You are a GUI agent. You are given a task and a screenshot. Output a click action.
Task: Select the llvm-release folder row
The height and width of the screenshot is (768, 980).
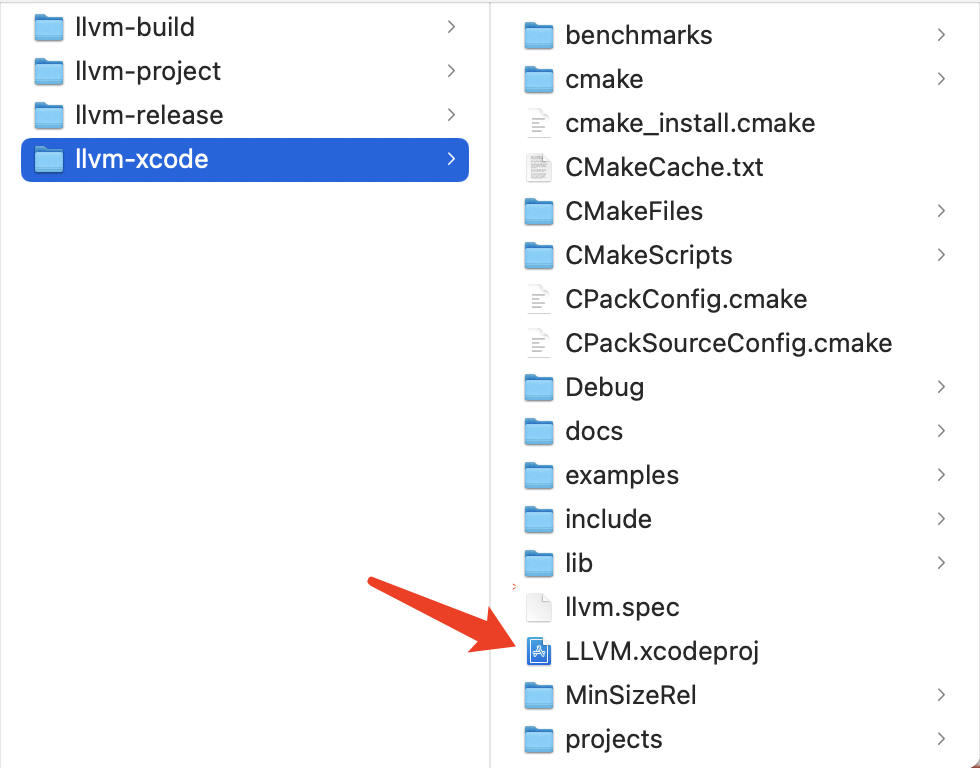pyautogui.click(x=244, y=115)
